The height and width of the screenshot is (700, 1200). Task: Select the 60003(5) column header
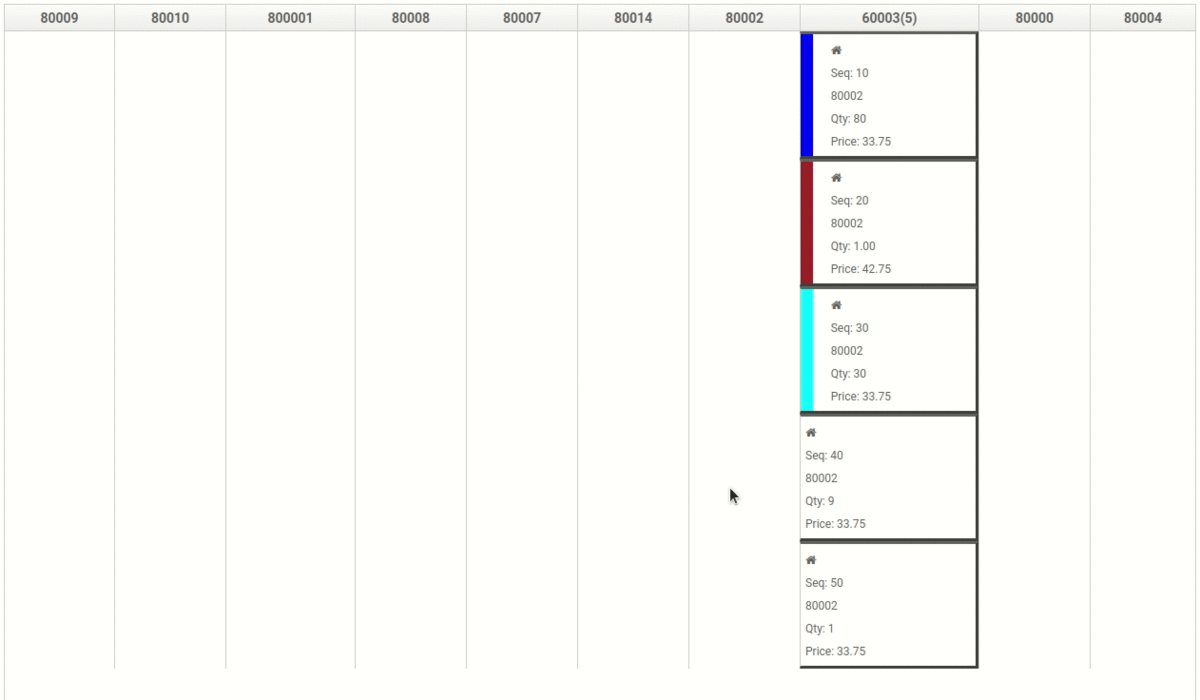coord(889,18)
